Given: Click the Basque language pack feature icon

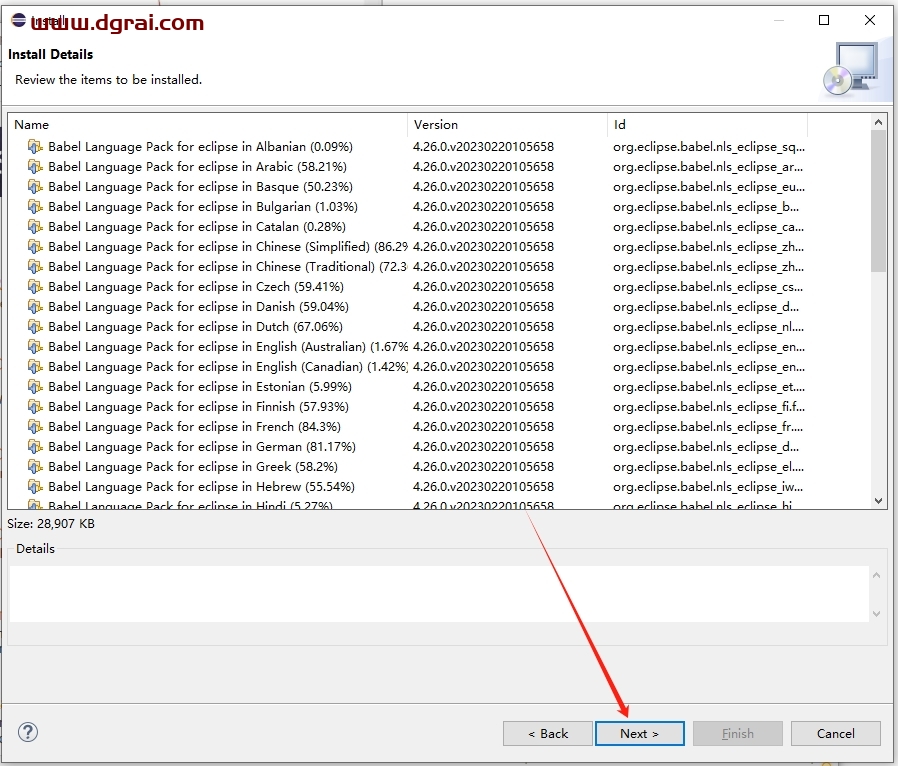Looking at the screenshot, I should [x=35, y=187].
